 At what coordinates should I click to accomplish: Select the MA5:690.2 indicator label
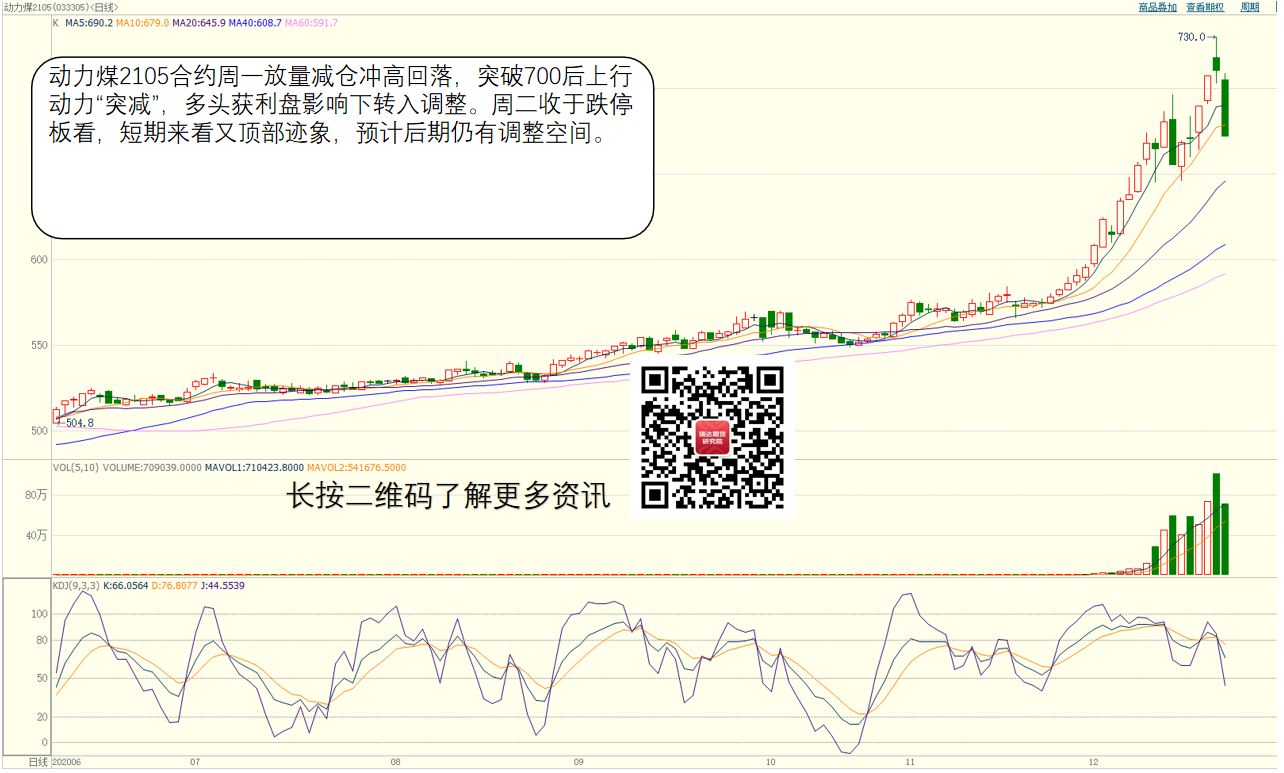[x=89, y=22]
